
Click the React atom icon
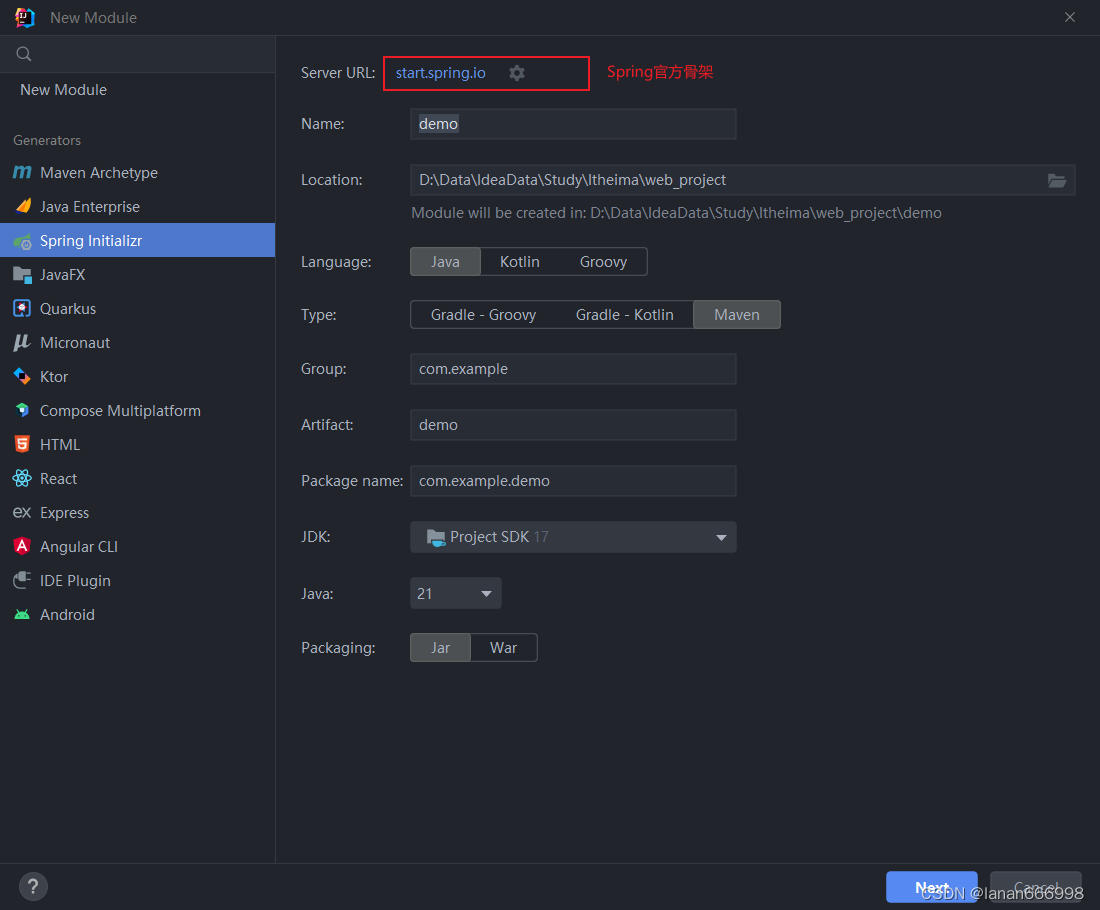coord(22,479)
